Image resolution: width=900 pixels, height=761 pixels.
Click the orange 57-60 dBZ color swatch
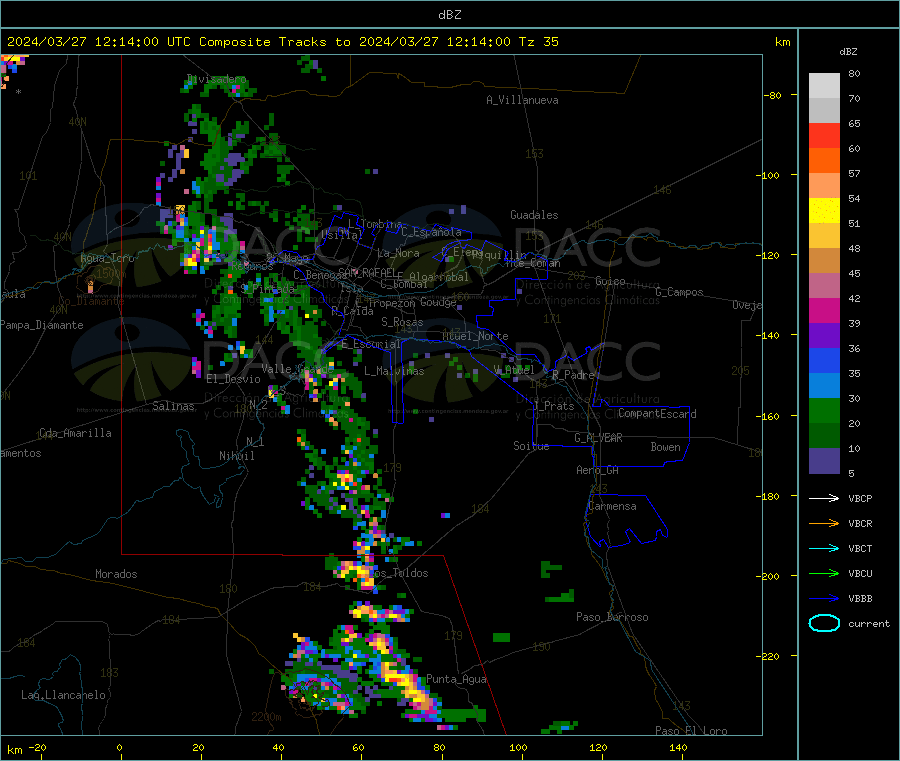[824, 161]
